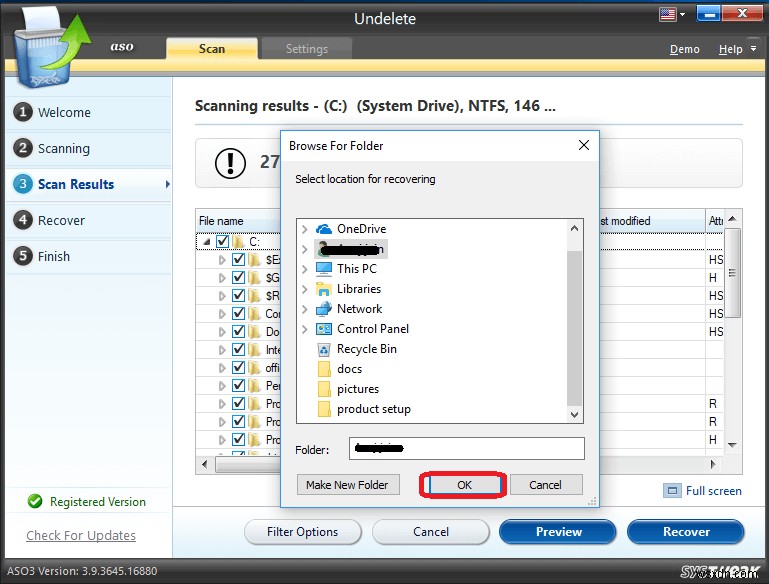
Task: Go to the Scanning step
Action: click(x=64, y=148)
